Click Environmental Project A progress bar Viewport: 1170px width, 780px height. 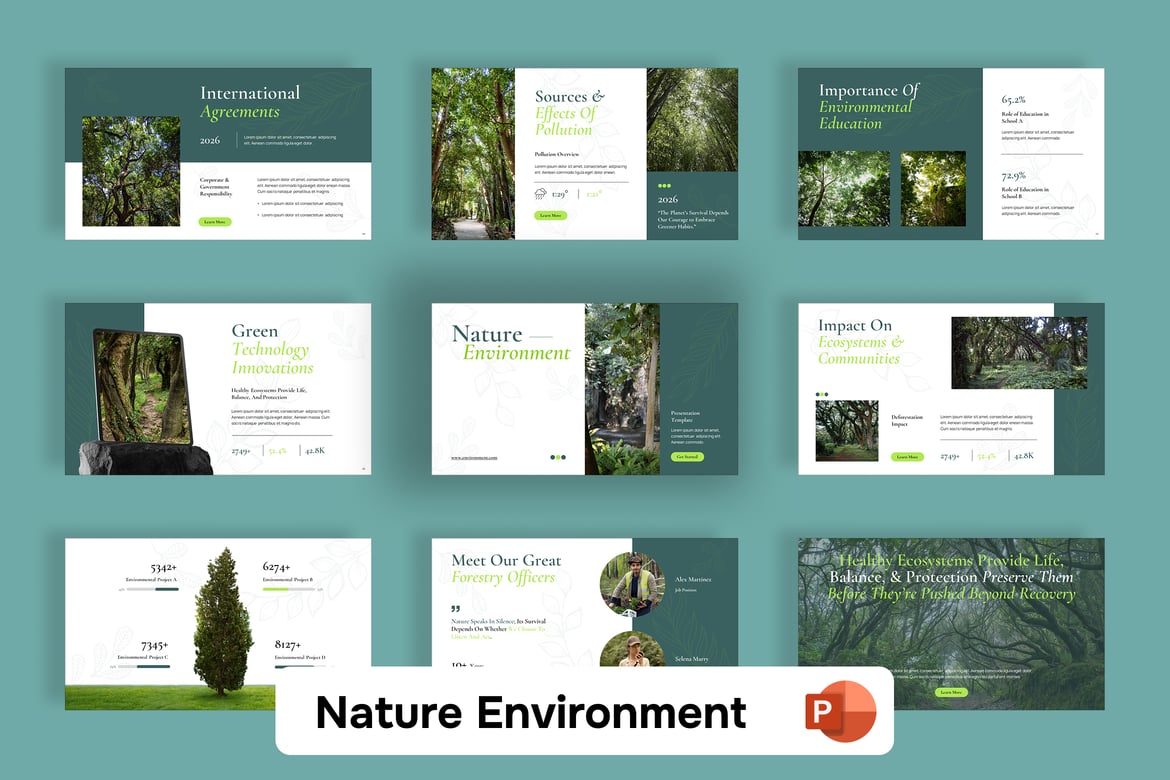point(152,589)
